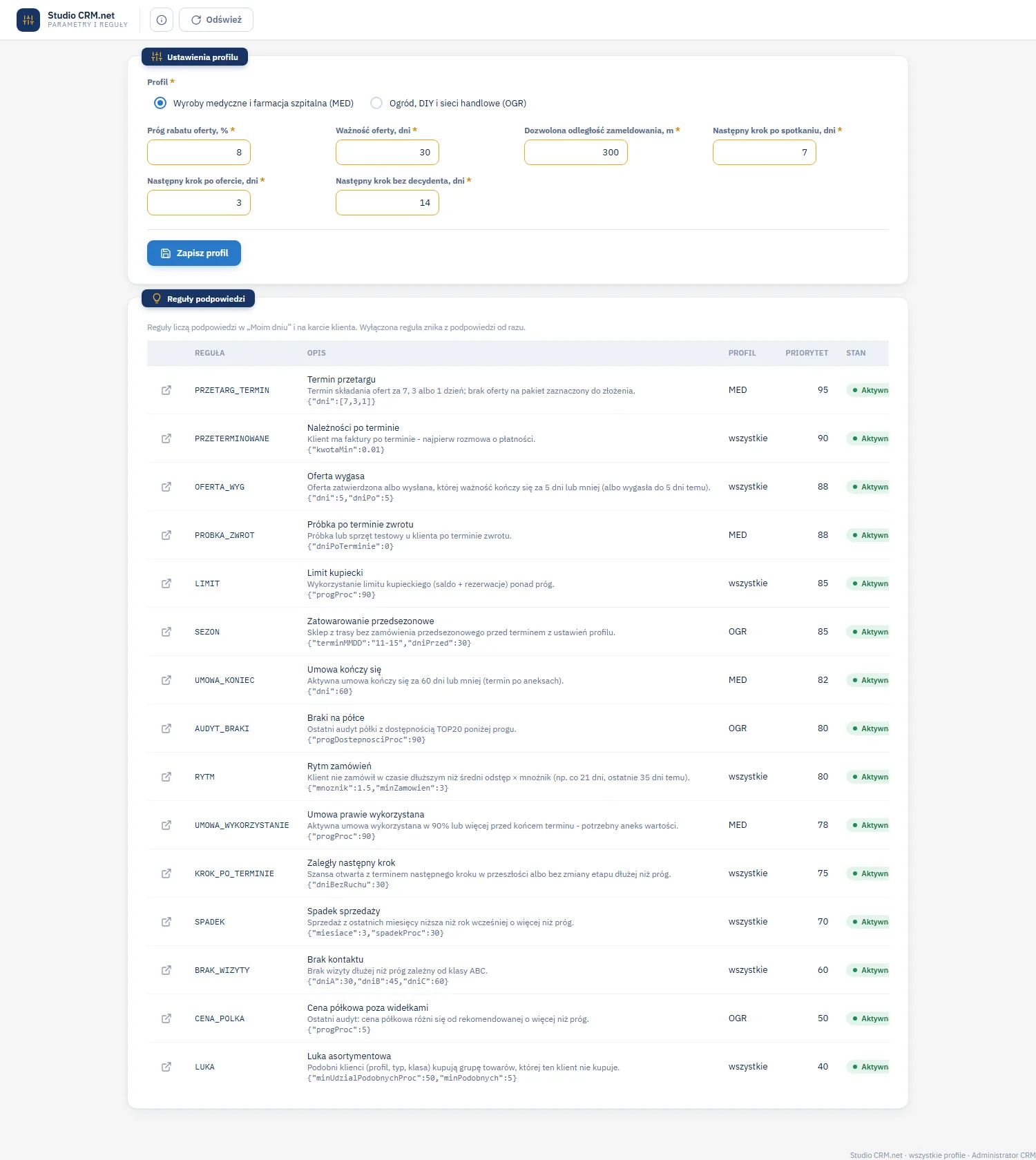This screenshot has width=1036, height=1160.
Task: Click the rule title Braki na półce
Action: point(336,718)
